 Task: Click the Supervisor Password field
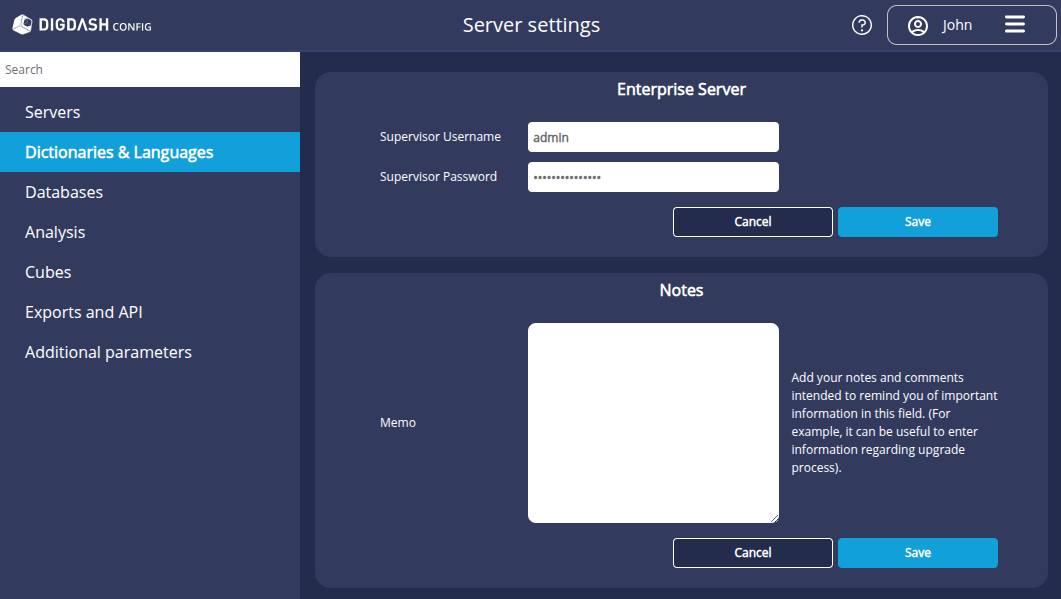tap(653, 177)
